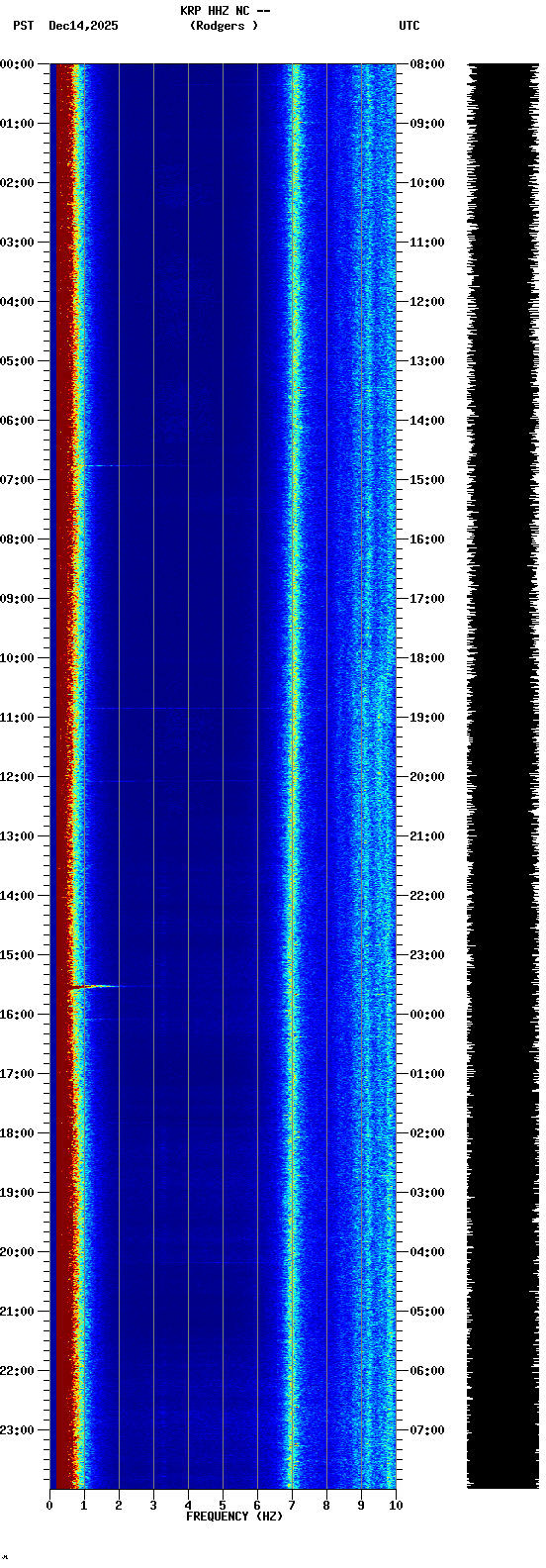Click the 'PST' timezone label
Image resolution: width=546 pixels, height=1568 pixels.
24,26
